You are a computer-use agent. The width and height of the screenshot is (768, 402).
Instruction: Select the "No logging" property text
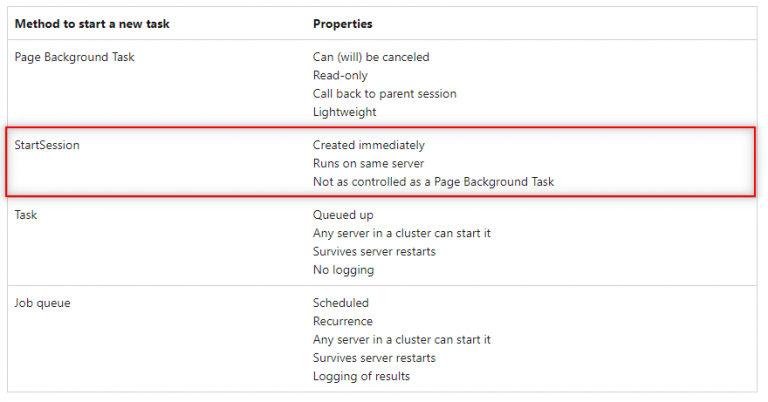(x=343, y=269)
